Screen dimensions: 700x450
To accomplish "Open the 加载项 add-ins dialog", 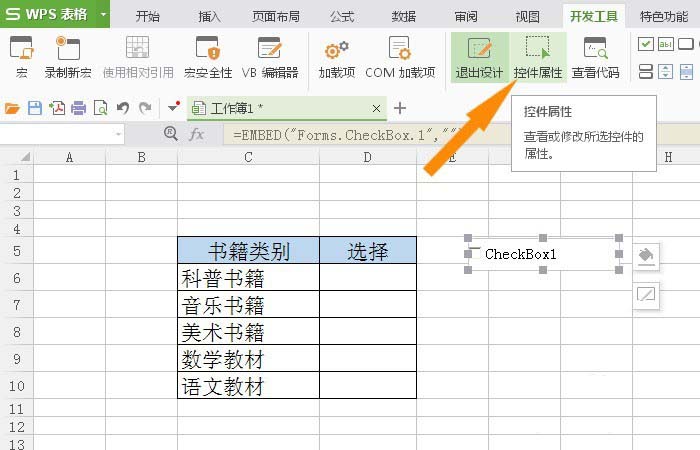I will tap(336, 50).
